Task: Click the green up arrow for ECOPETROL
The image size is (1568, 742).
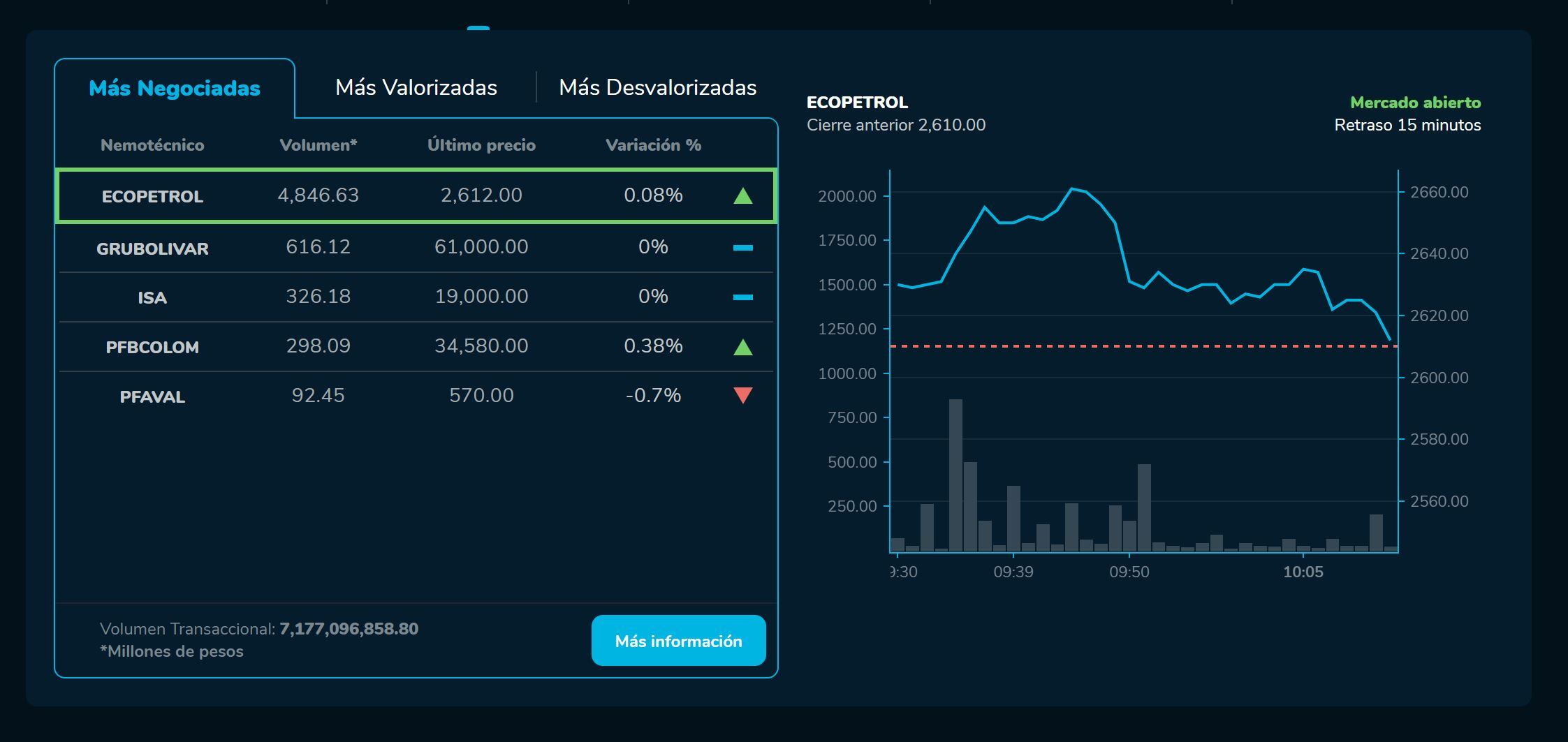Action: coord(742,196)
